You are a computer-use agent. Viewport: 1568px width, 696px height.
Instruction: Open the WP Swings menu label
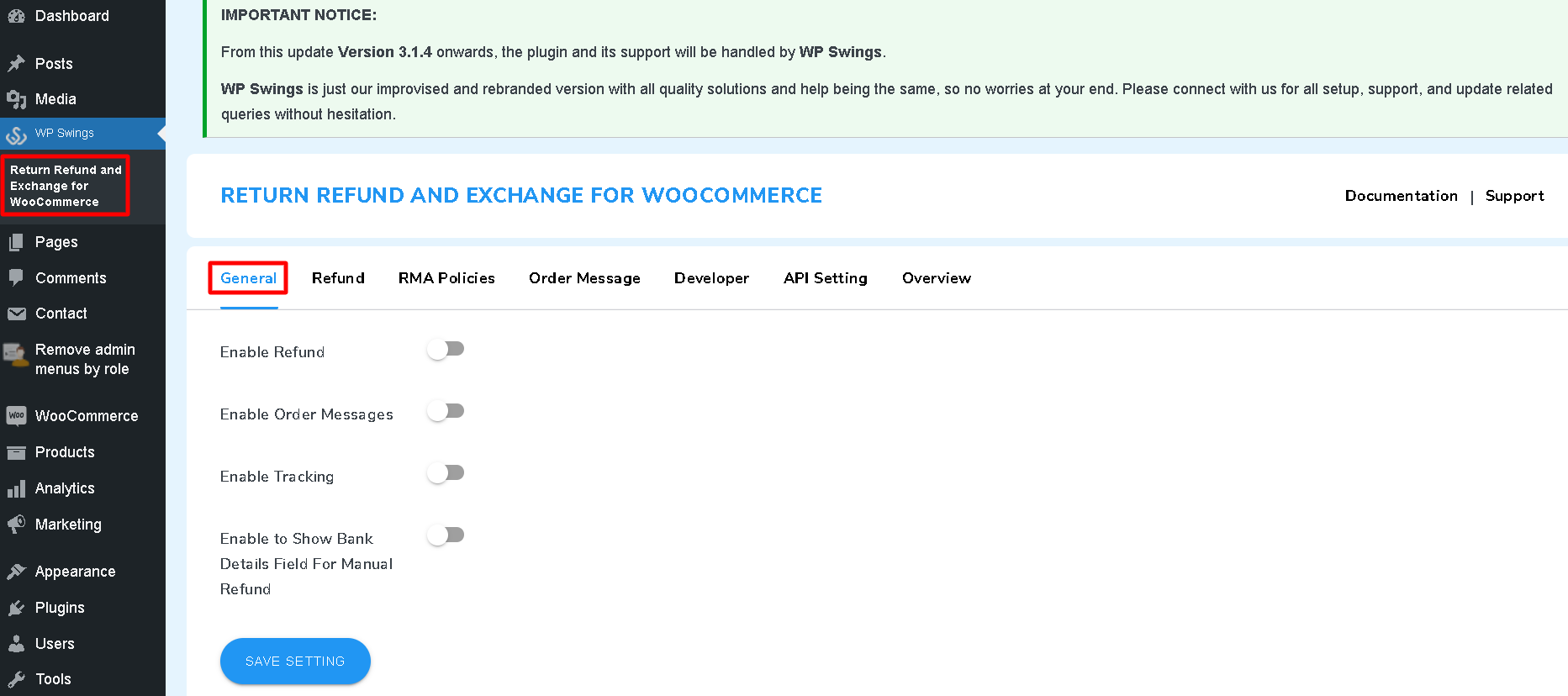pos(65,134)
